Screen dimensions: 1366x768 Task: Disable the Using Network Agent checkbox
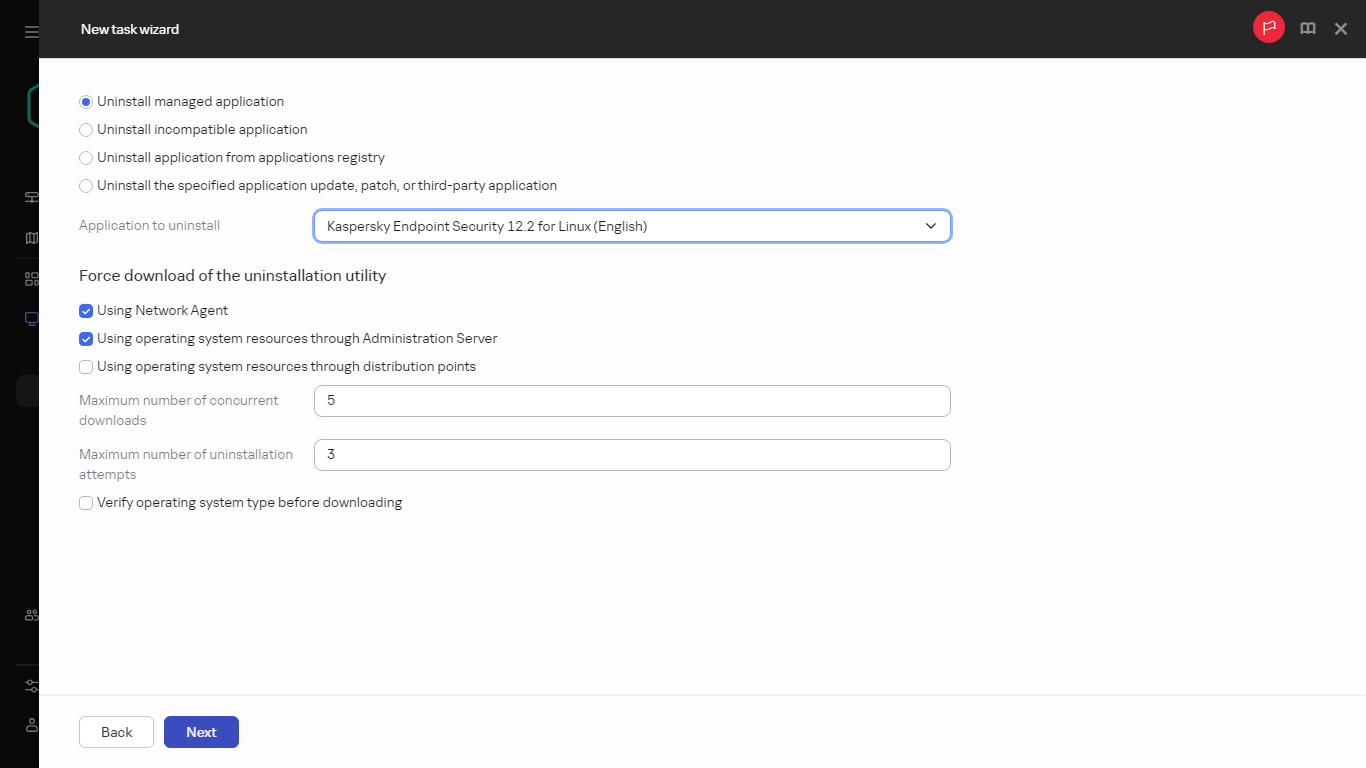tap(86, 310)
